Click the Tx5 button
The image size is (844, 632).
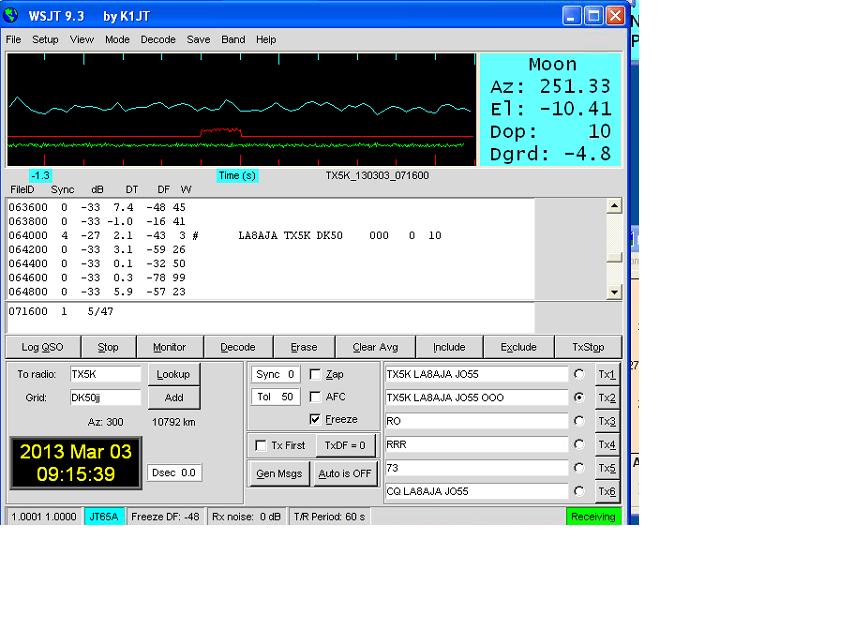click(x=607, y=468)
